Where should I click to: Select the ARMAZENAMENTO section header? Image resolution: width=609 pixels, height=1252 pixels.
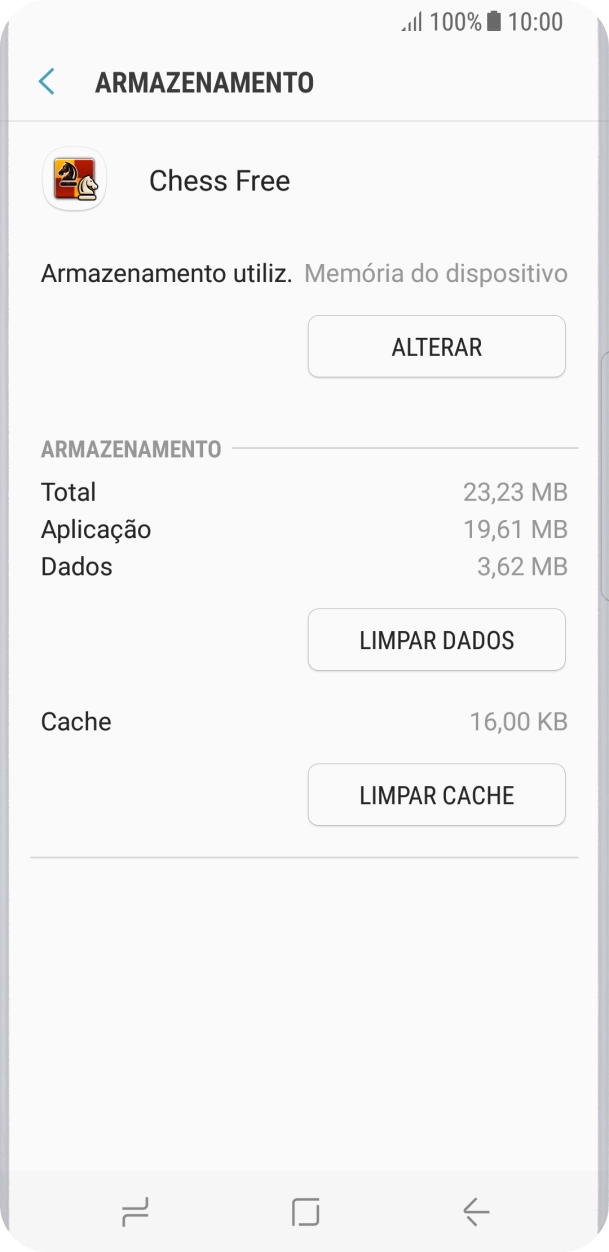(131, 450)
